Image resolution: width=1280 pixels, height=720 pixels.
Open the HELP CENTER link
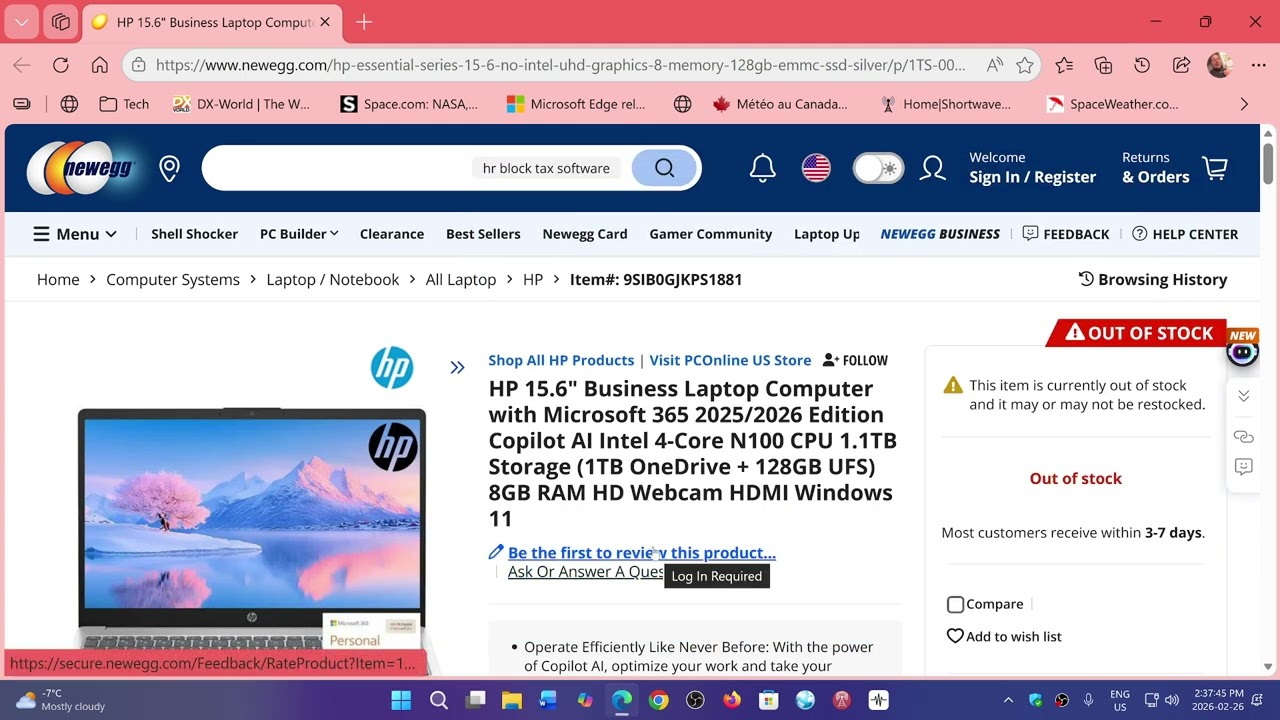(x=1185, y=234)
